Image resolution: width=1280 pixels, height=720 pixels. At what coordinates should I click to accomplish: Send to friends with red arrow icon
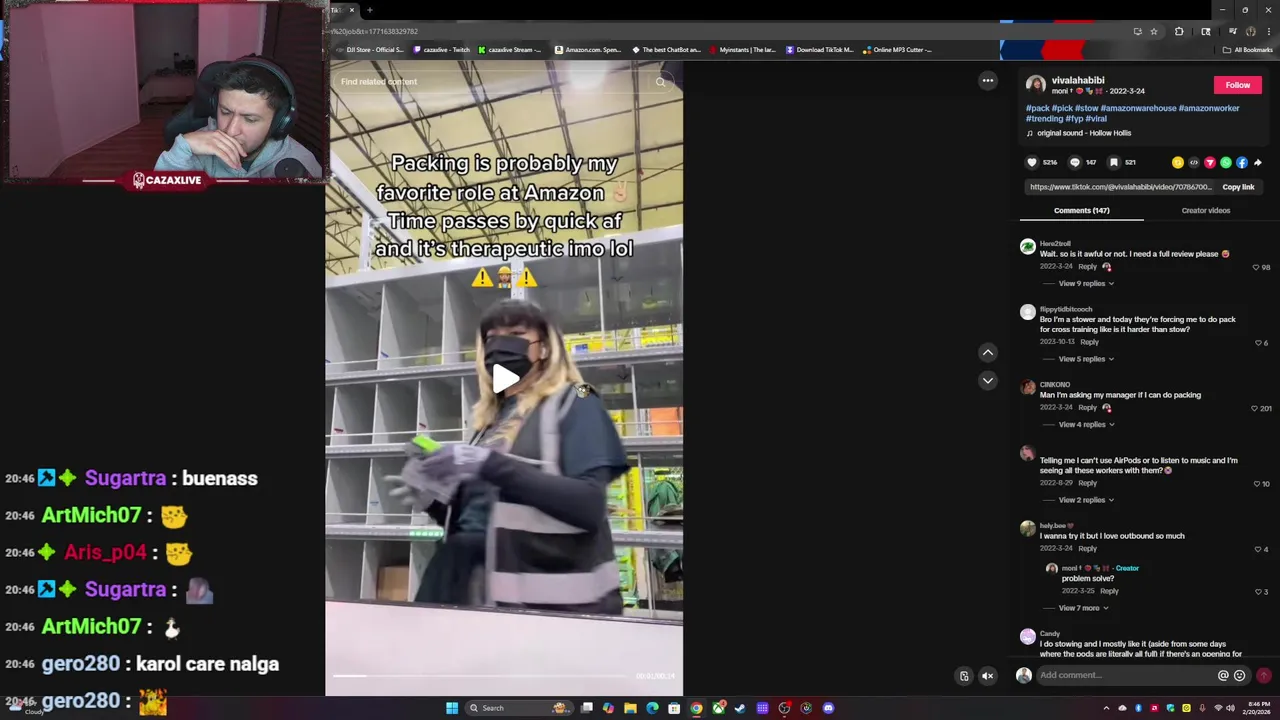(x=1210, y=162)
